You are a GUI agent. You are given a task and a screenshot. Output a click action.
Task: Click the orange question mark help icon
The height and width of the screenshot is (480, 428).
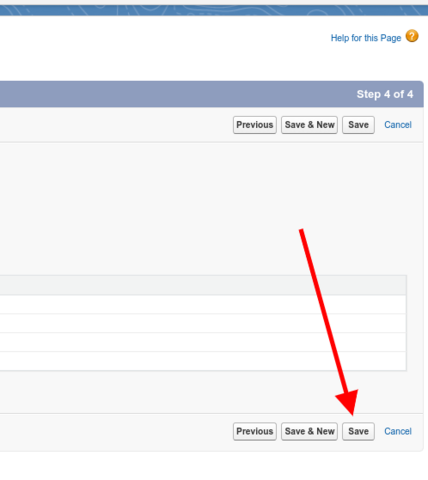(412, 36)
